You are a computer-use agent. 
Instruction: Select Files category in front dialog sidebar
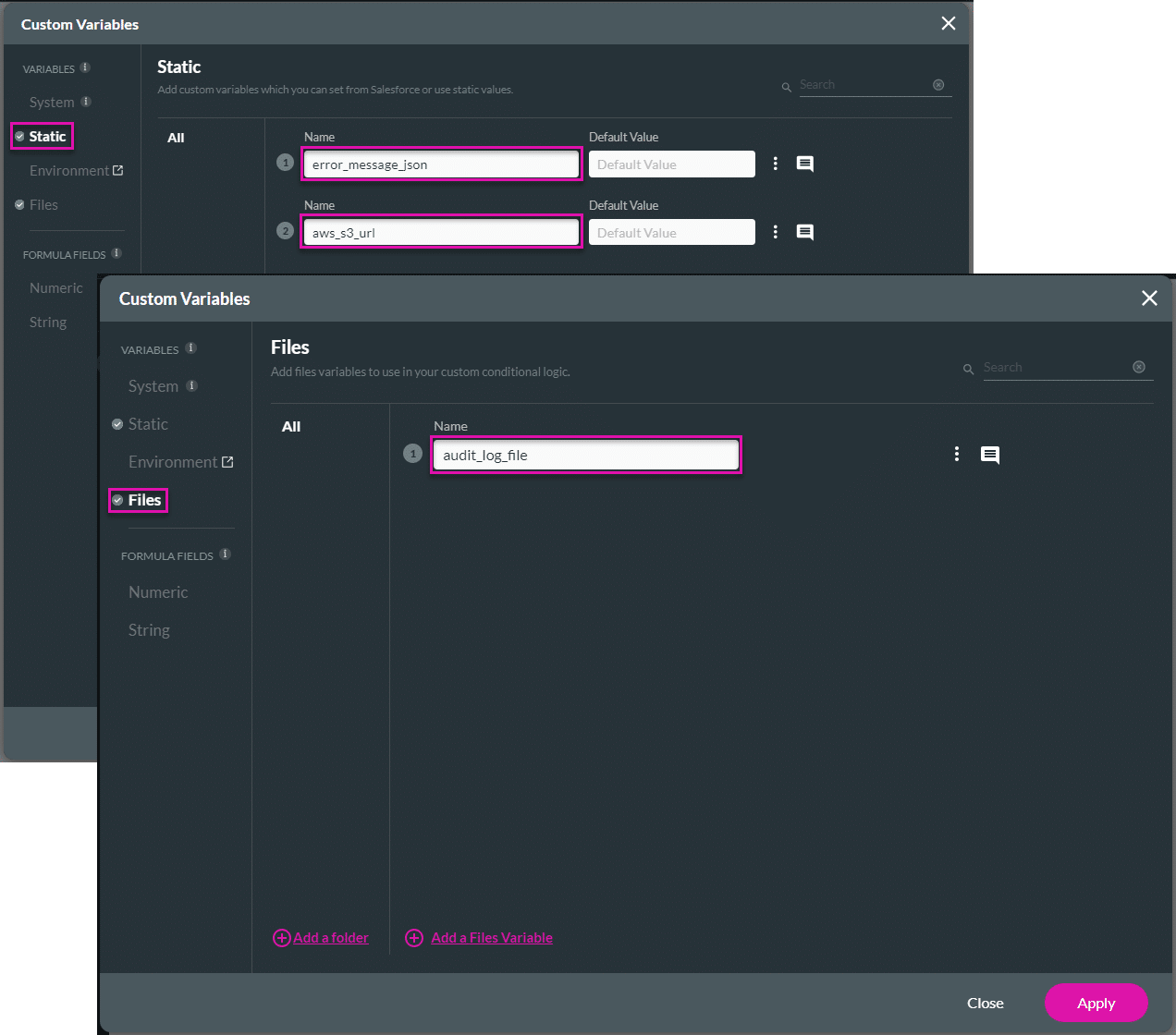[144, 500]
